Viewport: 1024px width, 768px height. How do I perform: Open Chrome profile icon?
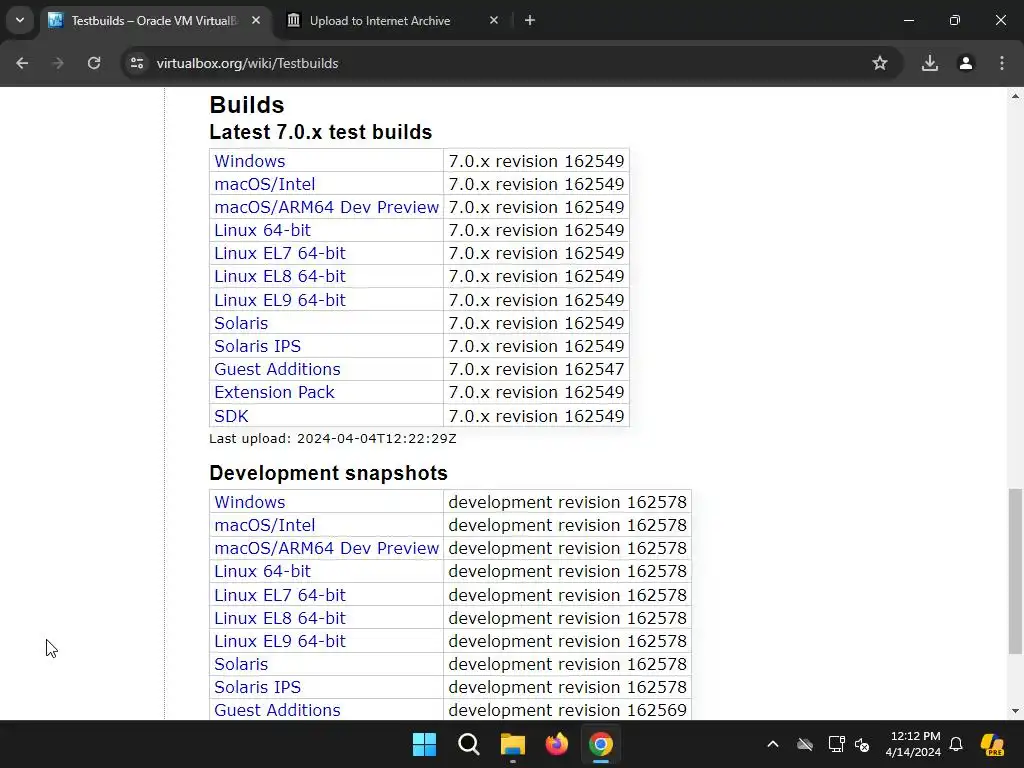[966, 63]
